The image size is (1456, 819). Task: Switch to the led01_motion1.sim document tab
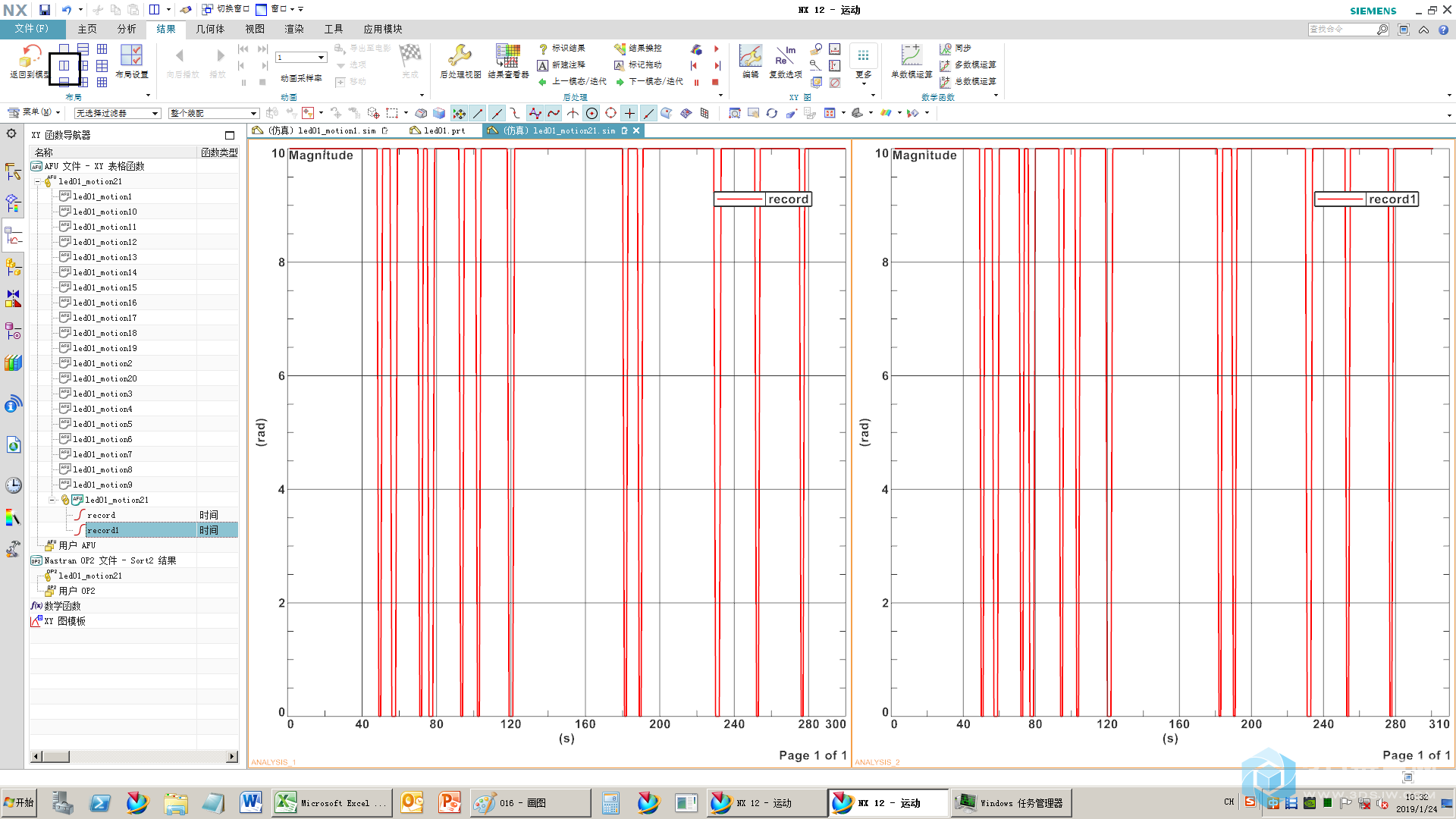(x=322, y=130)
